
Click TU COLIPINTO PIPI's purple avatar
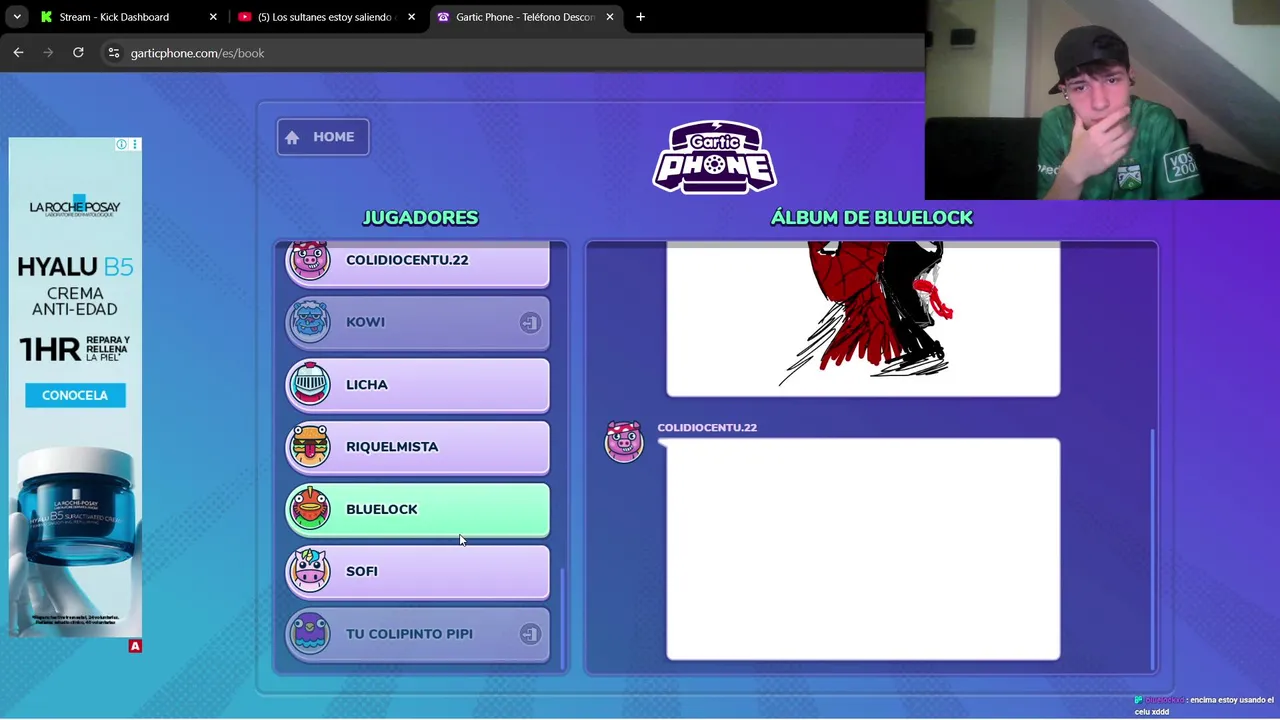(x=309, y=633)
